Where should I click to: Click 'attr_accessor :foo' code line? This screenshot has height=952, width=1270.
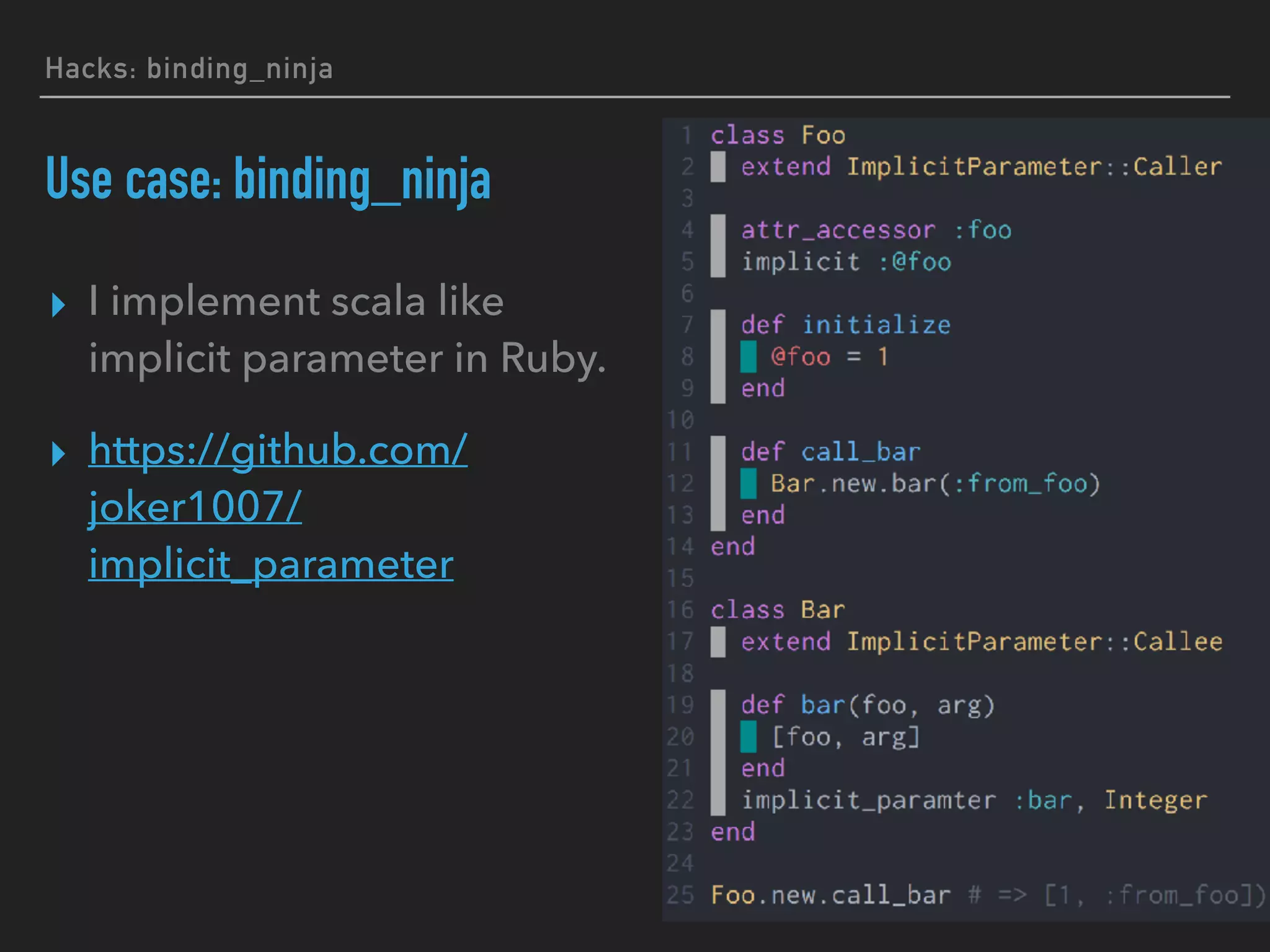point(876,230)
